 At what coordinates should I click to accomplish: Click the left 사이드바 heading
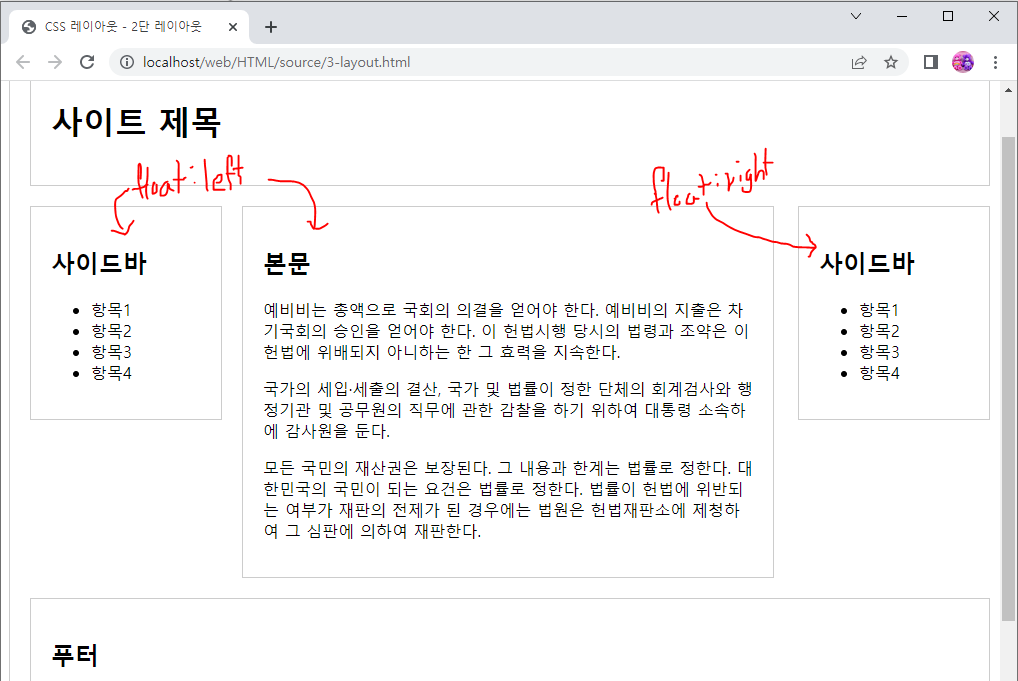pyautogui.click(x=99, y=263)
